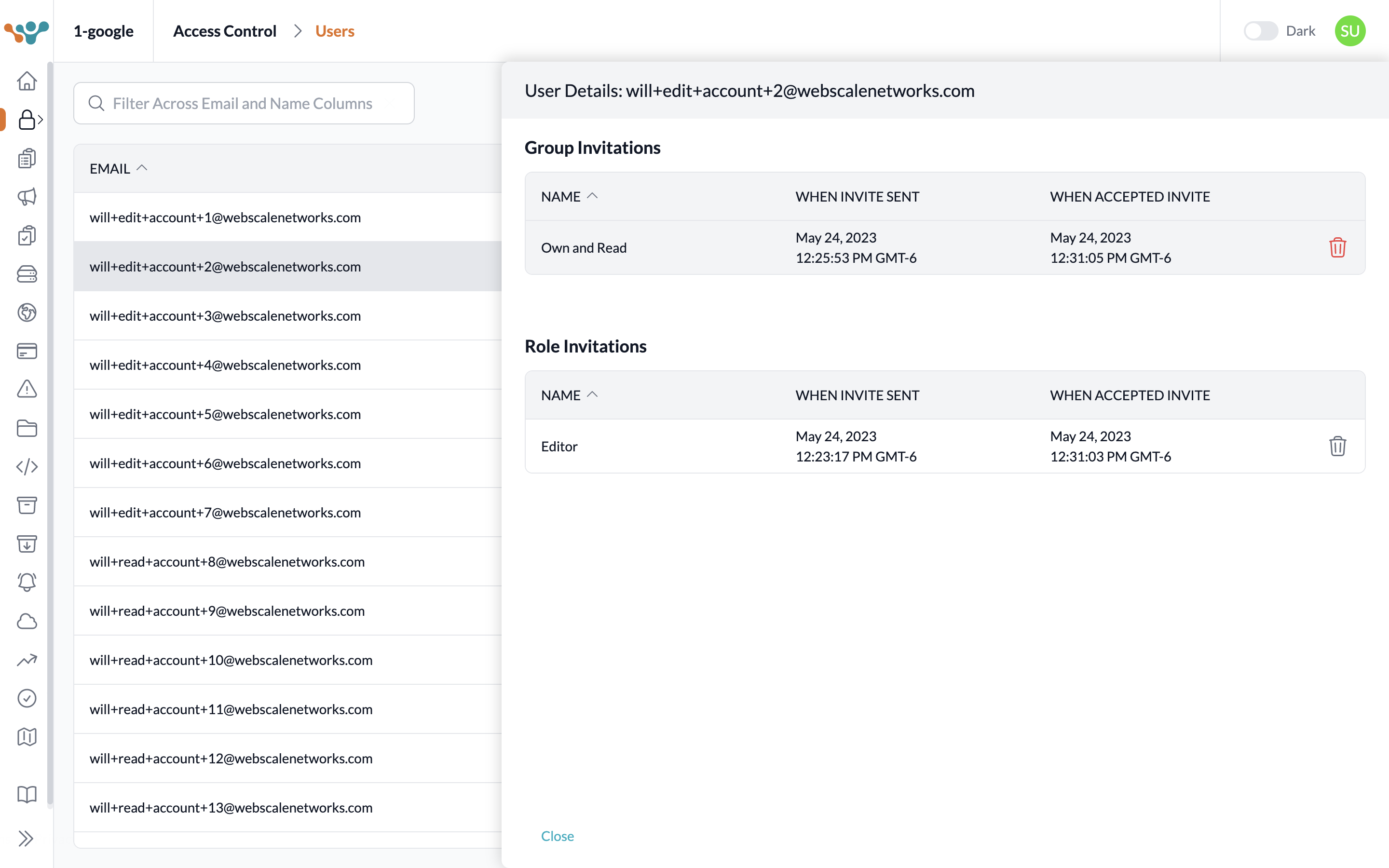
Task: Click the Users breadcrumb item
Action: tap(335, 31)
